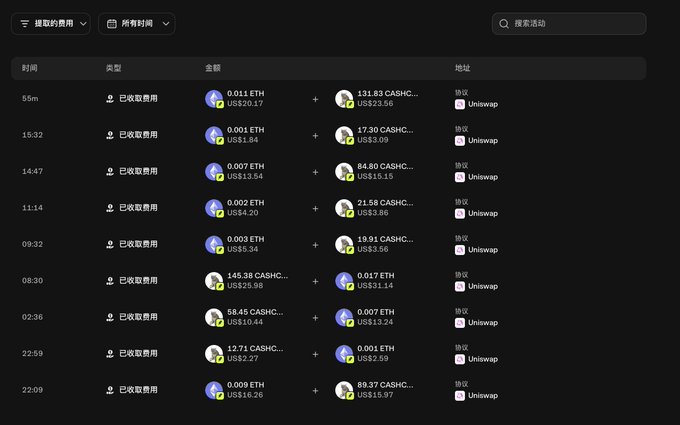Image resolution: width=680 pixels, height=425 pixels.
Task: Click the US$1.84 value
Action: click(242, 140)
